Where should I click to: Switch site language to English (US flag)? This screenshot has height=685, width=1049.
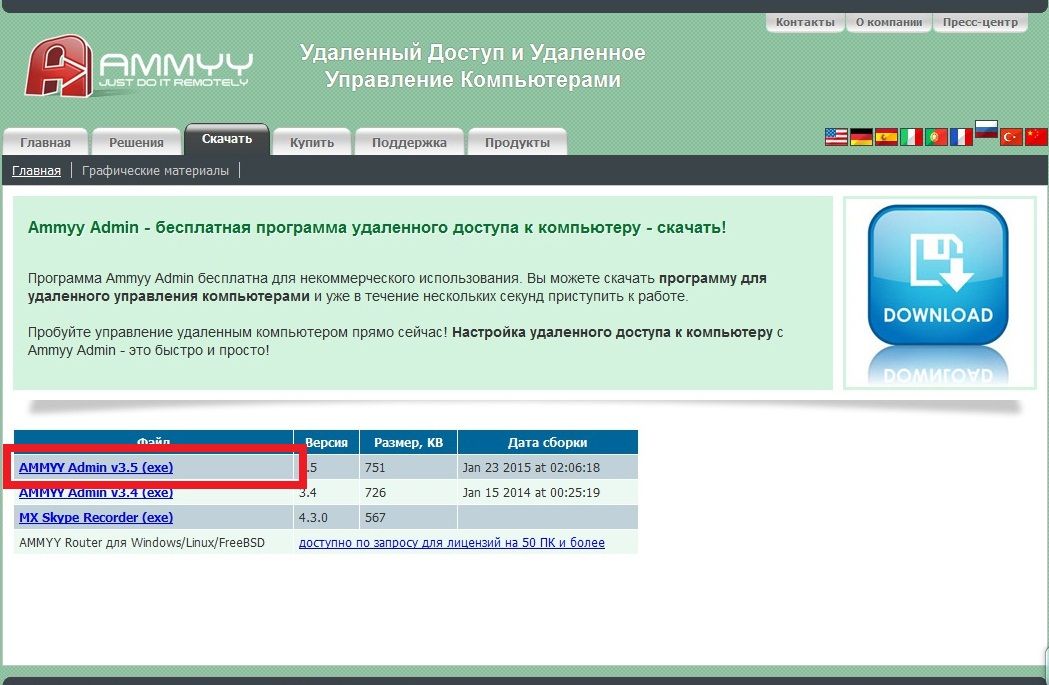tap(836, 136)
